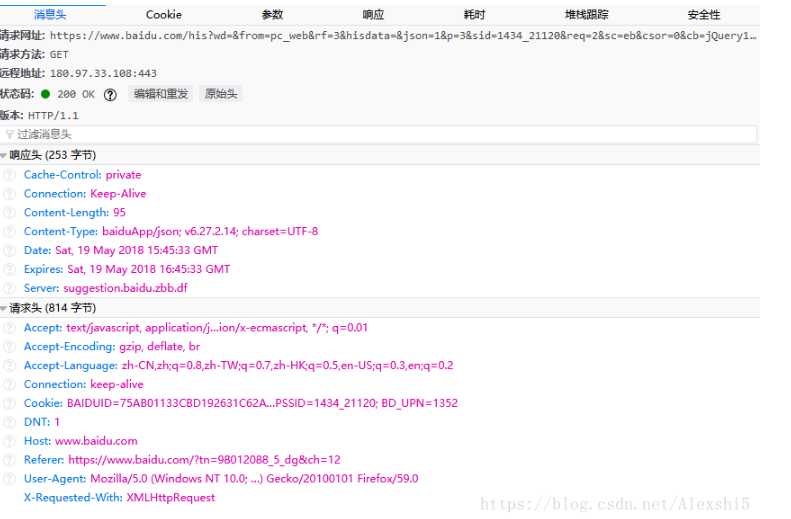Click help icon beside Date header
Image resolution: width=791 pixels, height=519 pixels.
tap(10, 251)
